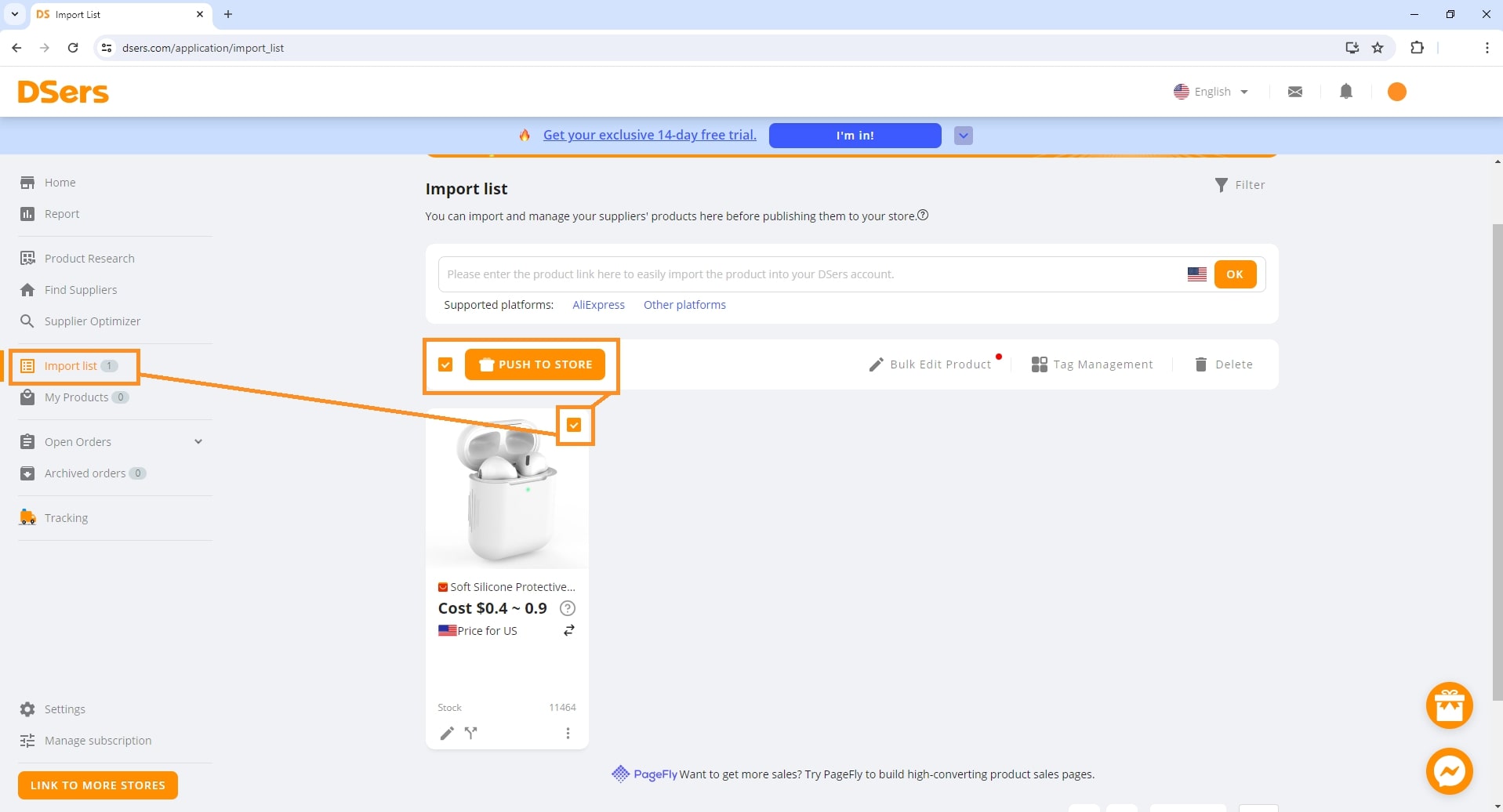Check messages via the envelope icon
The image size is (1503, 812).
1295,92
